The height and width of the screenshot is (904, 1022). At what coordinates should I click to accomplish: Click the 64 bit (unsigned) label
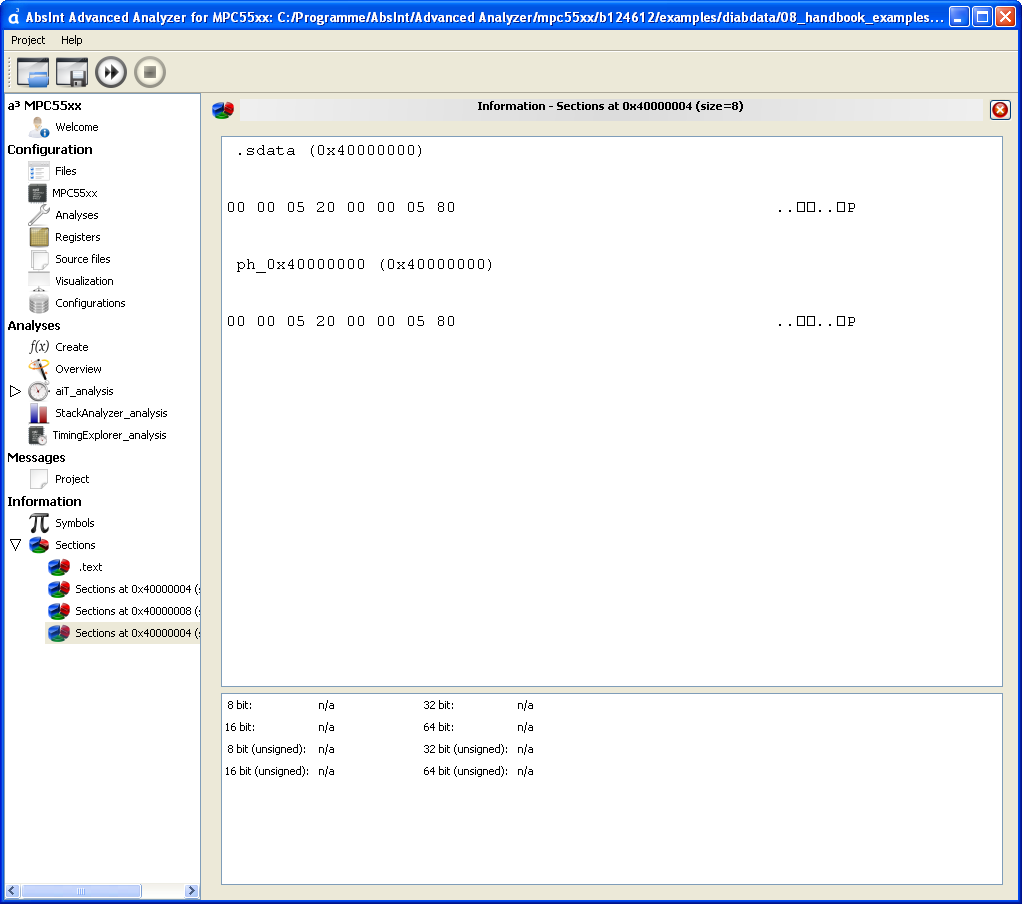465,771
